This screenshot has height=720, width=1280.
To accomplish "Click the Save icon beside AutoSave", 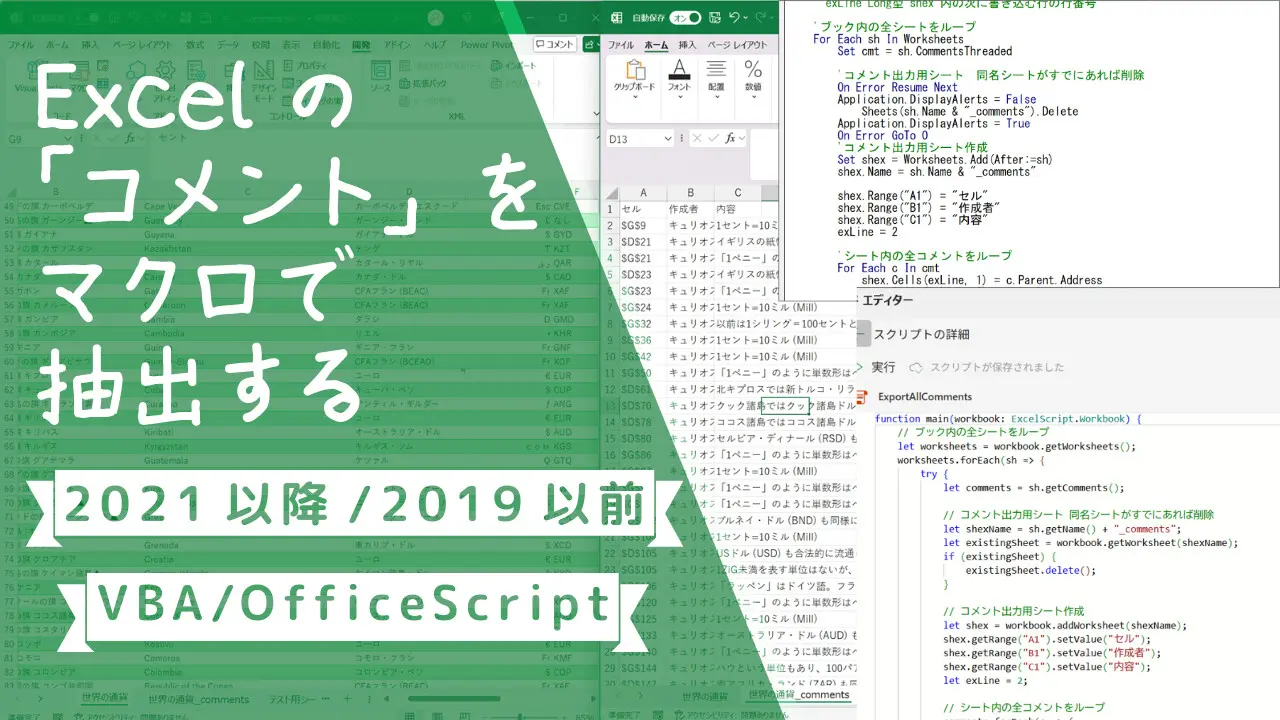I will pos(714,18).
